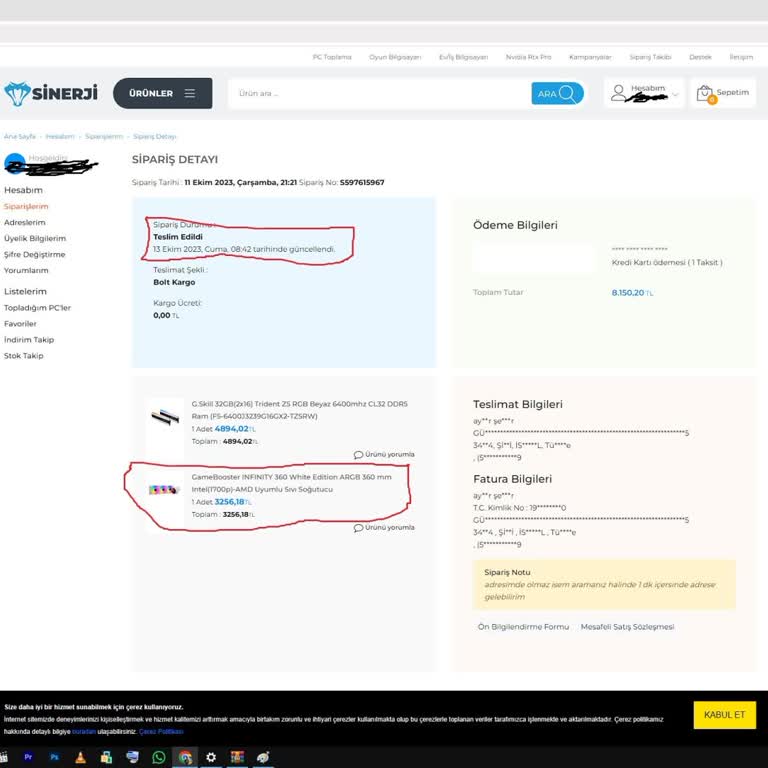Accept cookies with KABUL ET button
The image size is (768, 768).
coord(724,715)
